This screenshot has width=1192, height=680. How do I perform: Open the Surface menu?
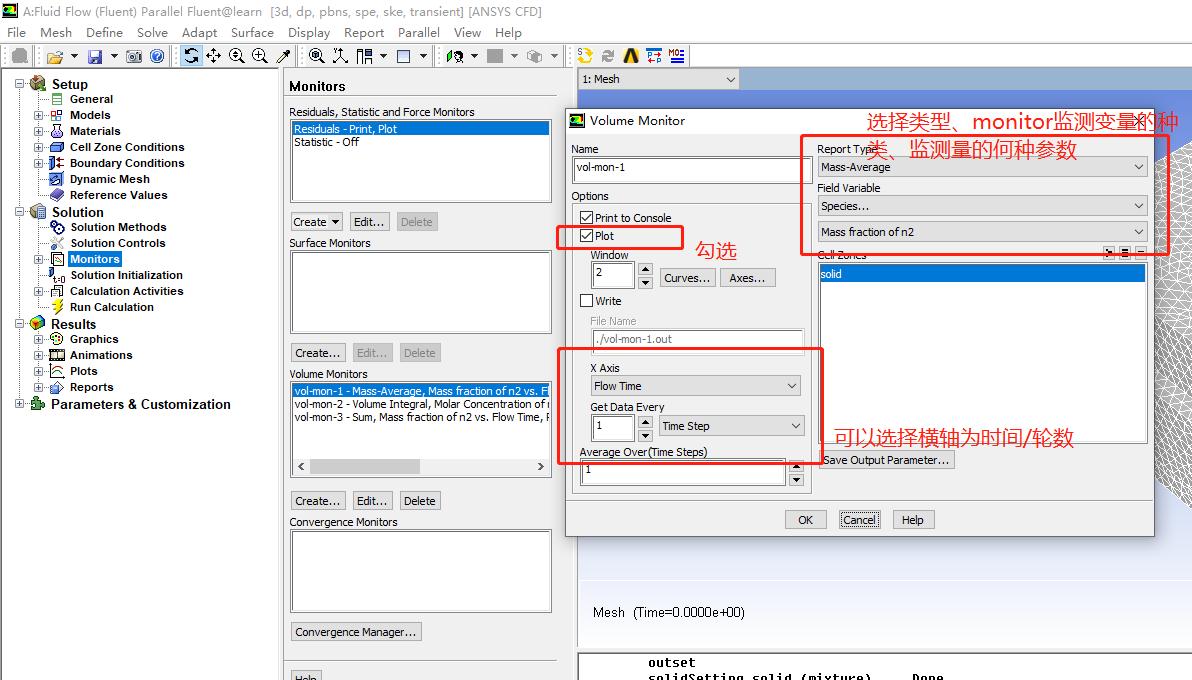pos(252,33)
